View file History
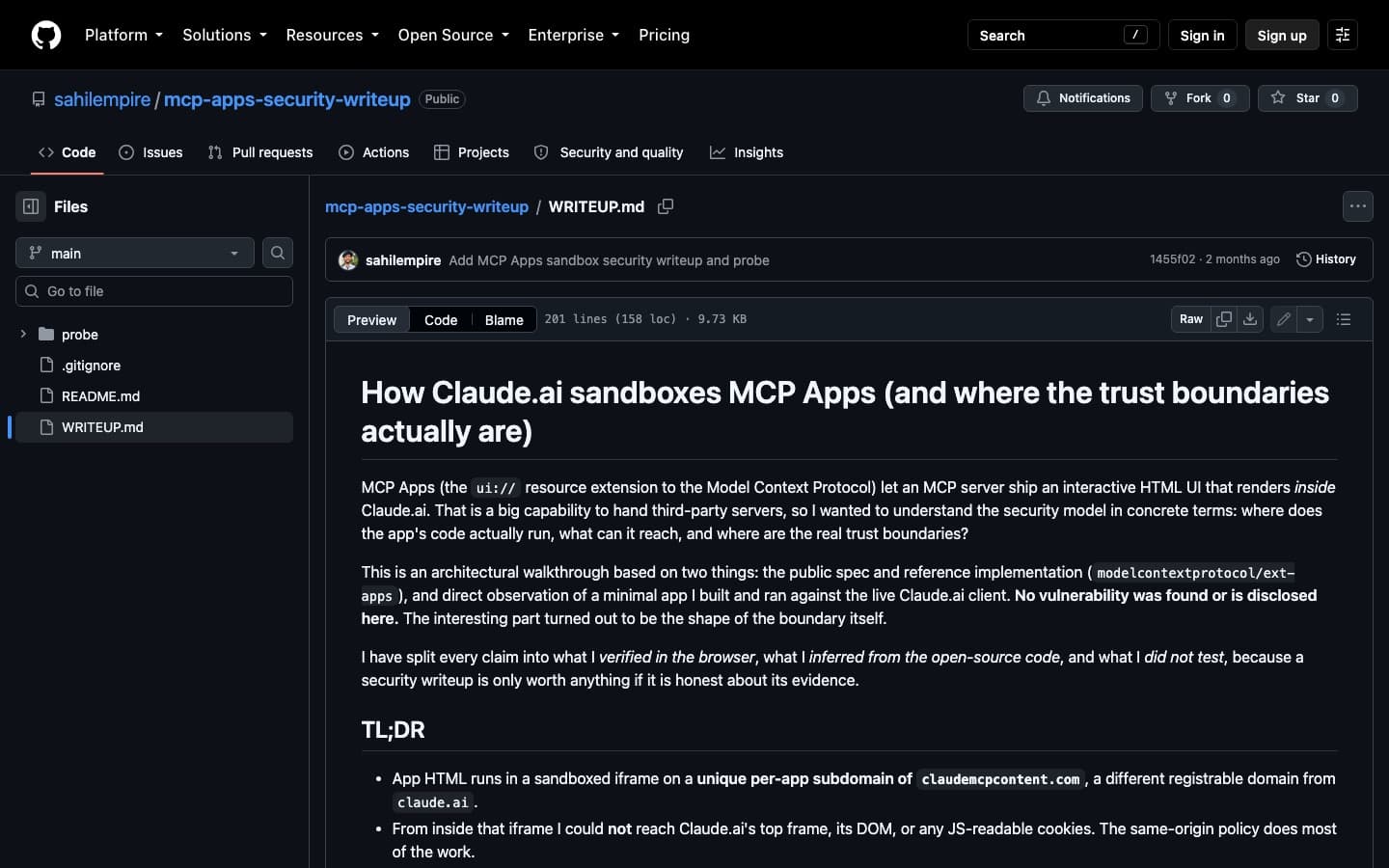 tap(1326, 259)
